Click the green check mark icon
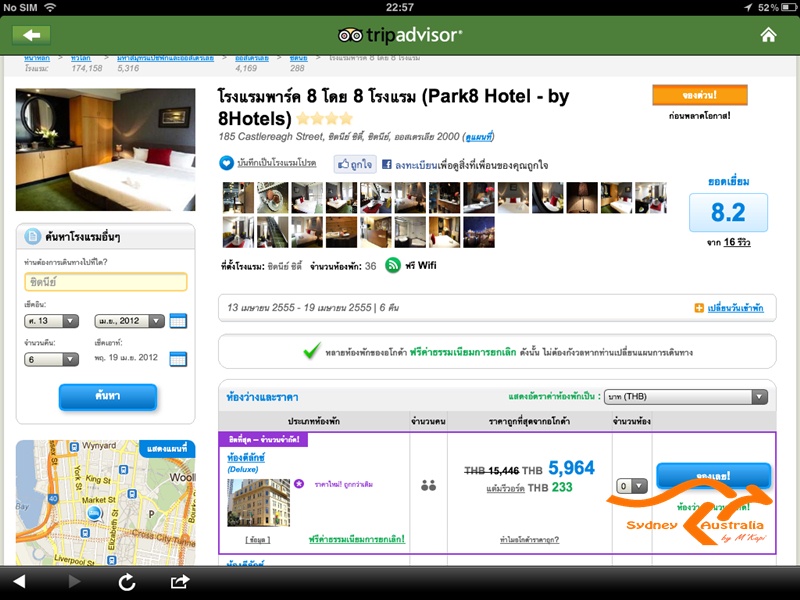 (312, 351)
